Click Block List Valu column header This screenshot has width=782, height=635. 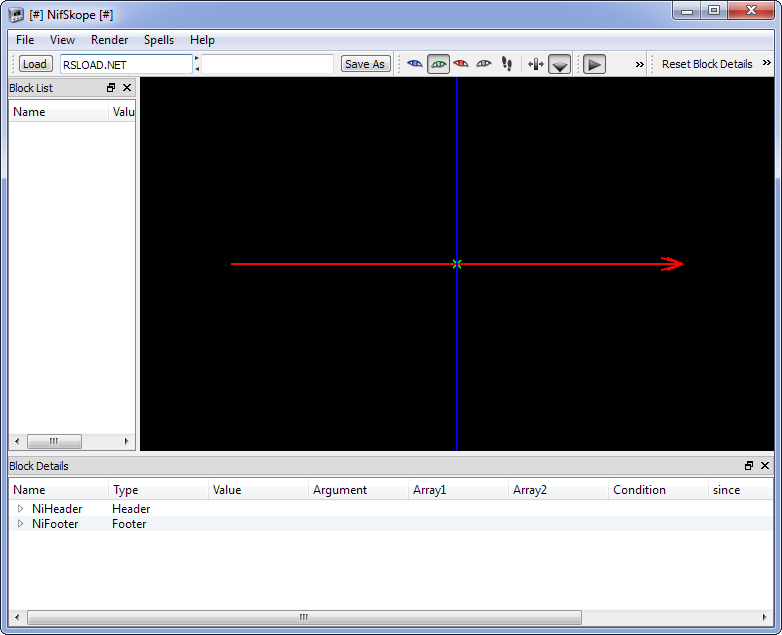point(122,112)
